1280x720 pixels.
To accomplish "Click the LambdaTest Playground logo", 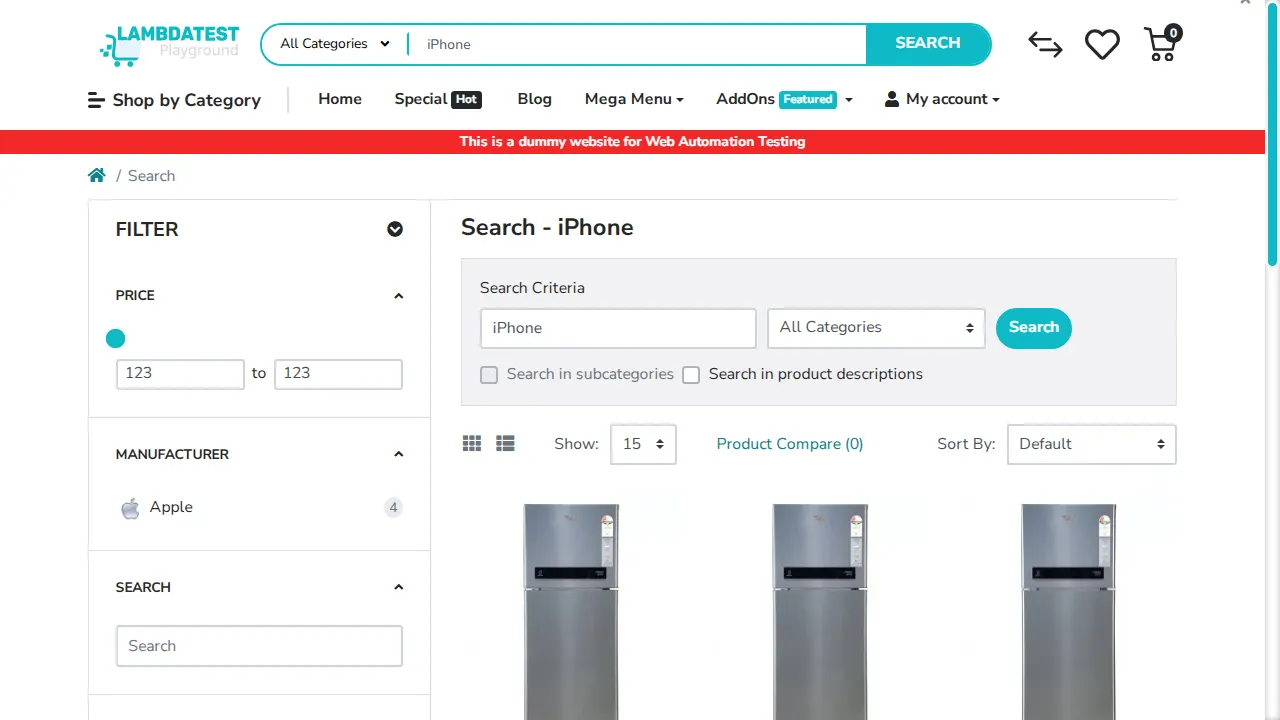I will [x=169, y=44].
